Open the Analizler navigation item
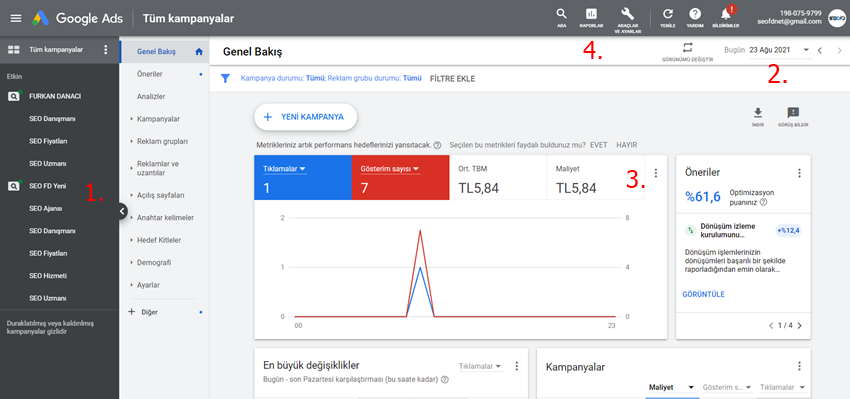Screen dimensions: 850x399 [151, 96]
